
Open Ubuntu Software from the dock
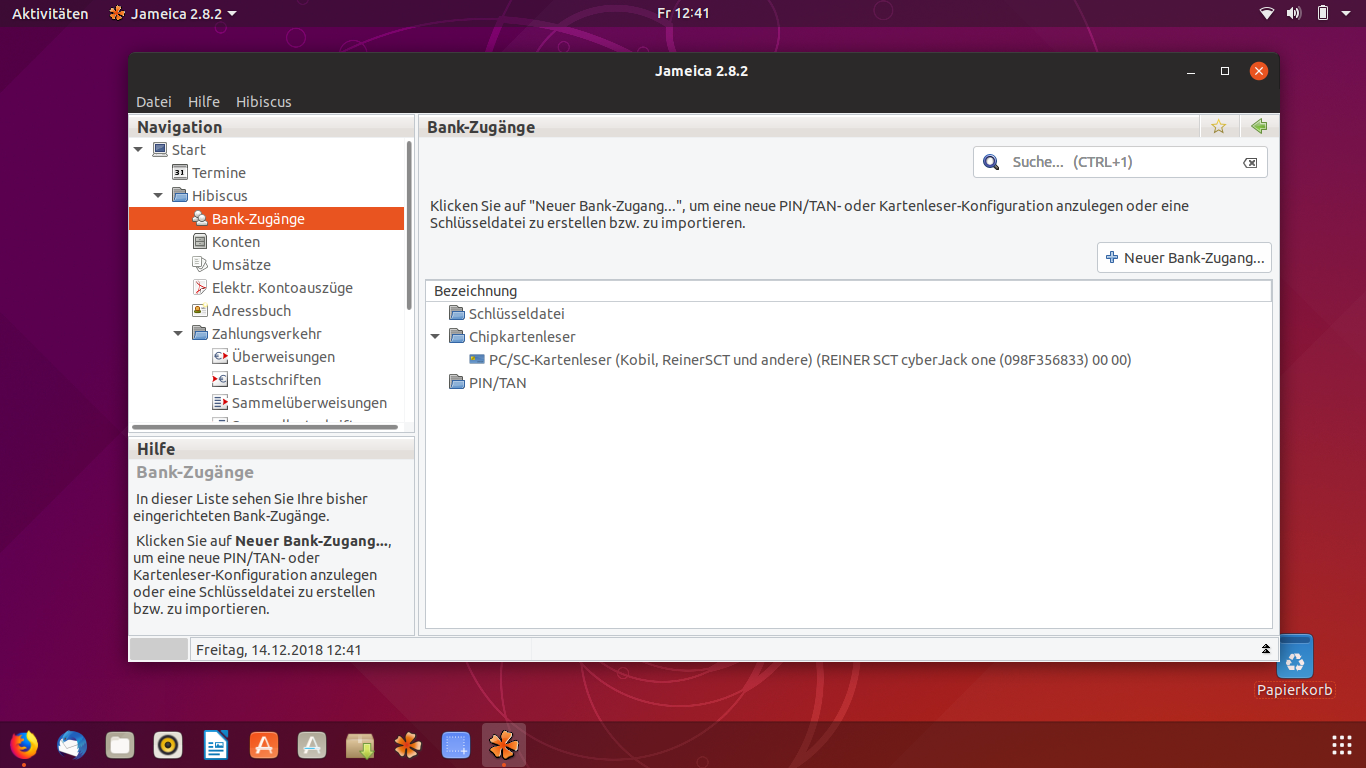[x=264, y=745]
